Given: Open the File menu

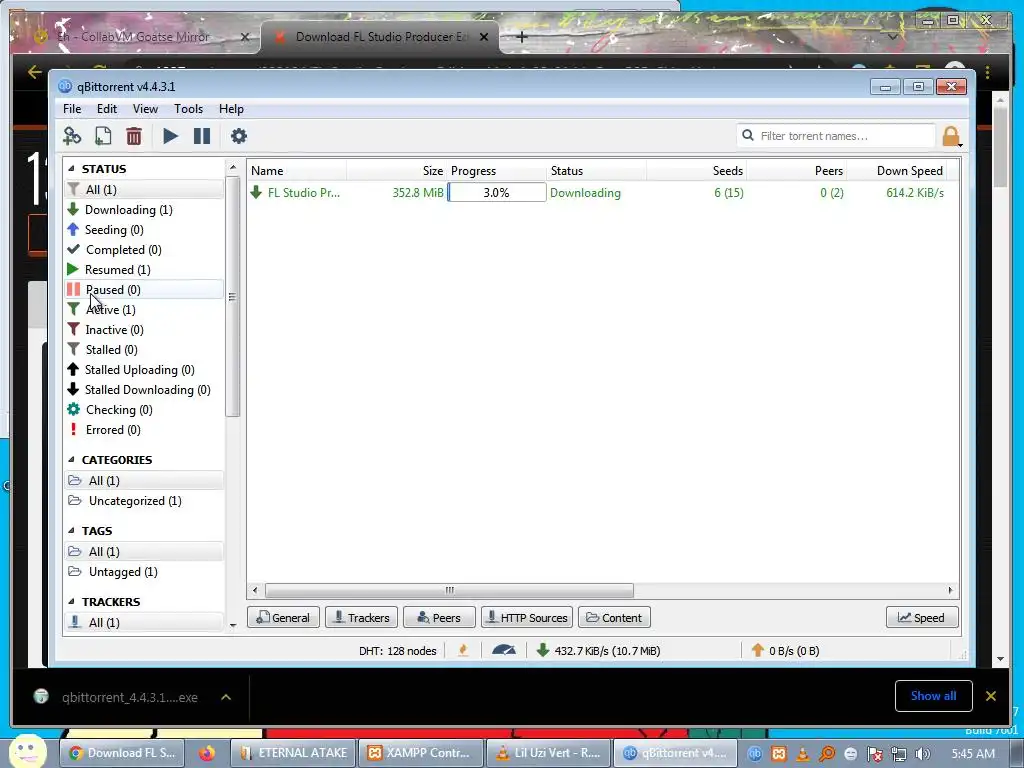Looking at the screenshot, I should (x=72, y=109).
